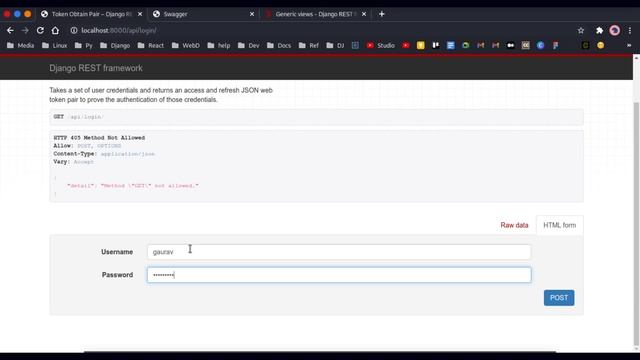Open the yellow smiley bookmark icon
The image size is (640, 360).
click(x=600, y=45)
